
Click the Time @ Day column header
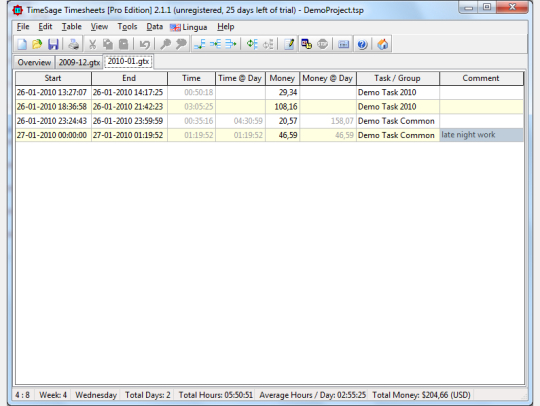click(x=240, y=78)
